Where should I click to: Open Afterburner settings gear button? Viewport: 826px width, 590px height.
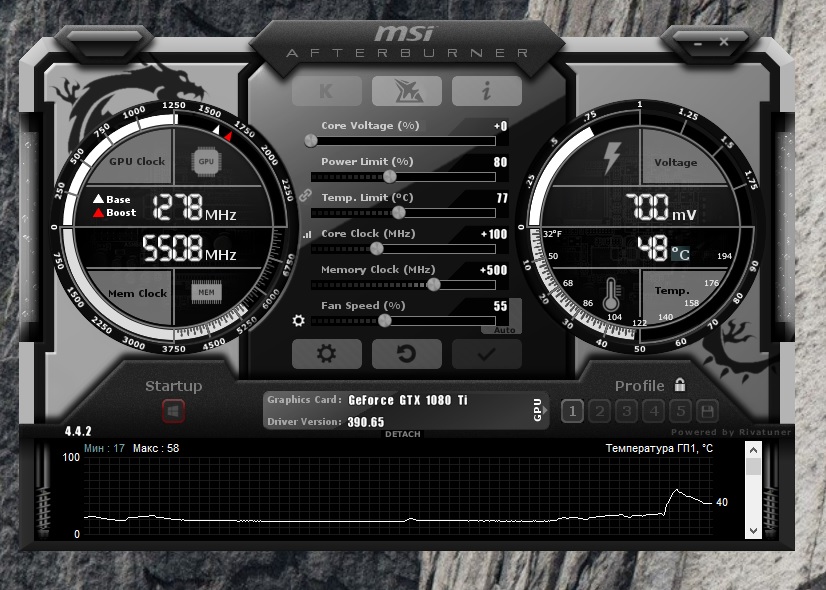coord(327,353)
